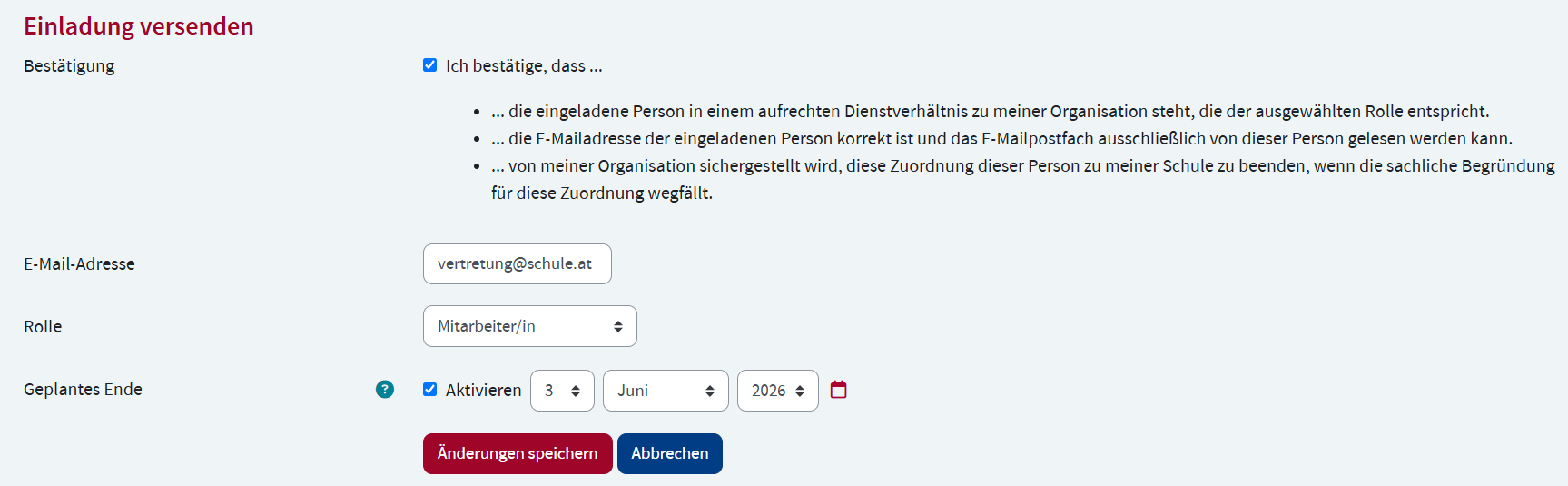Click the Rolle field label
Image resolution: width=1568 pixels, height=486 pixels.
[43, 327]
